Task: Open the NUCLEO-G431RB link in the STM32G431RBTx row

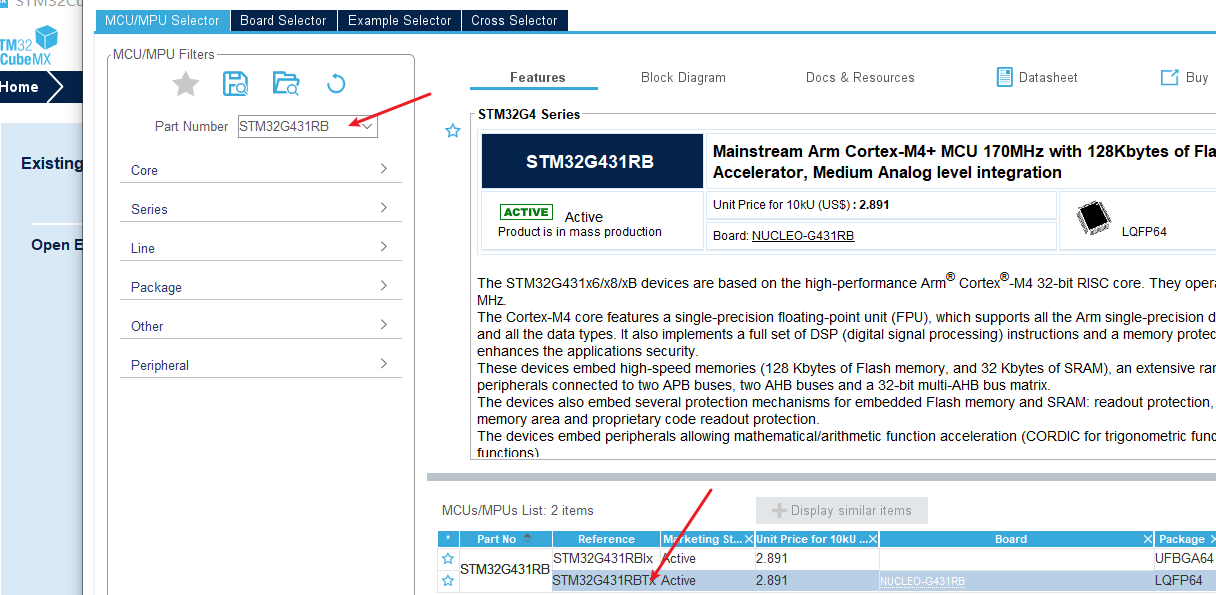Action: click(922, 581)
